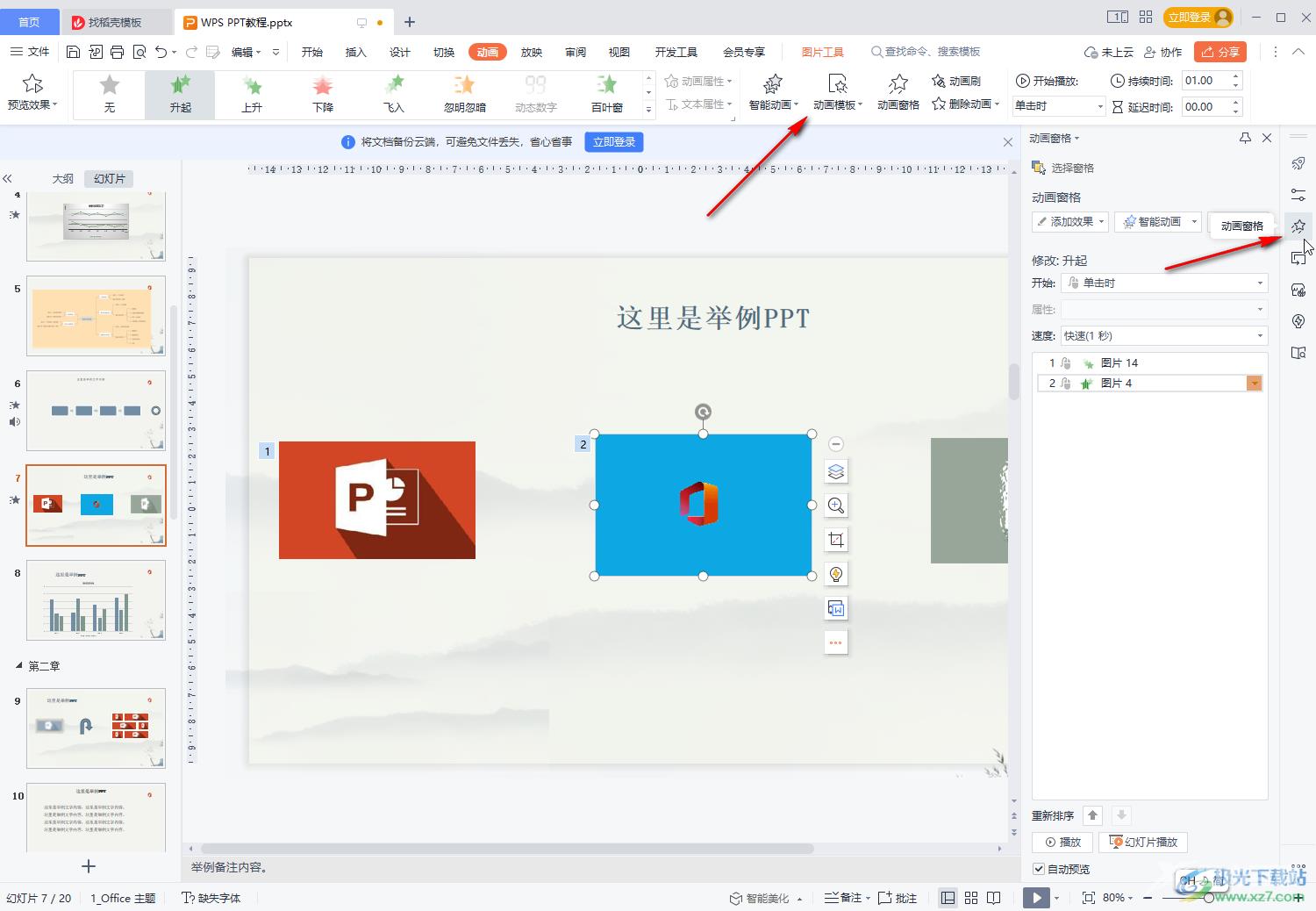This screenshot has height=911, width=1316.
Task: Click the print icon in the quick toolbar
Action: (x=118, y=52)
